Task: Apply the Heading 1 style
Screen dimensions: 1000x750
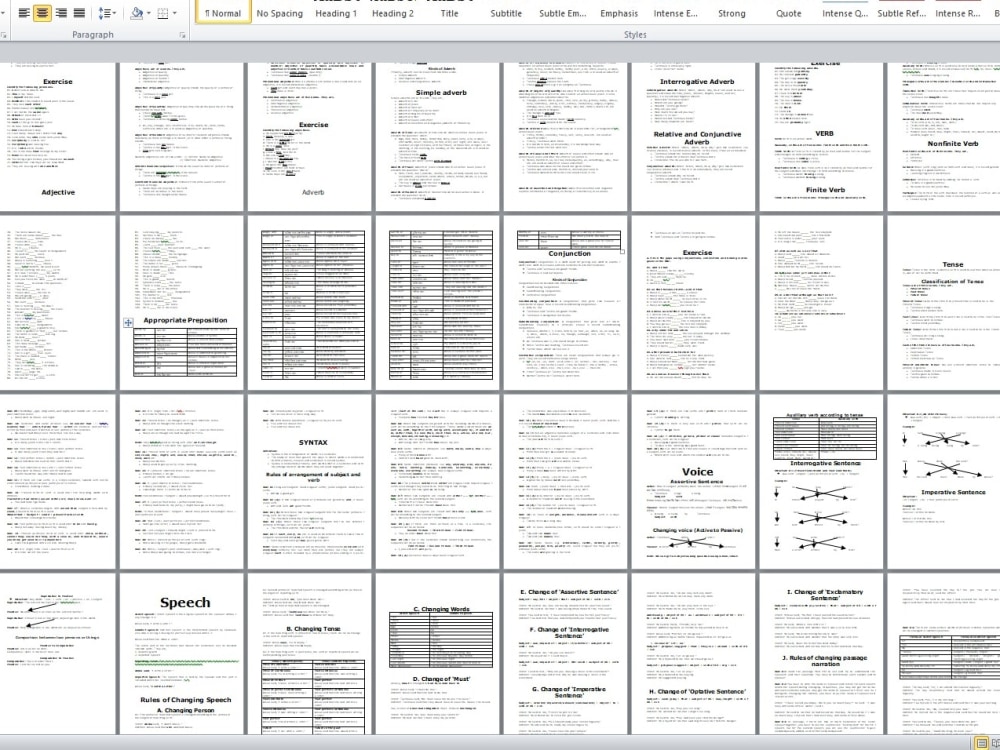Action: [x=336, y=13]
